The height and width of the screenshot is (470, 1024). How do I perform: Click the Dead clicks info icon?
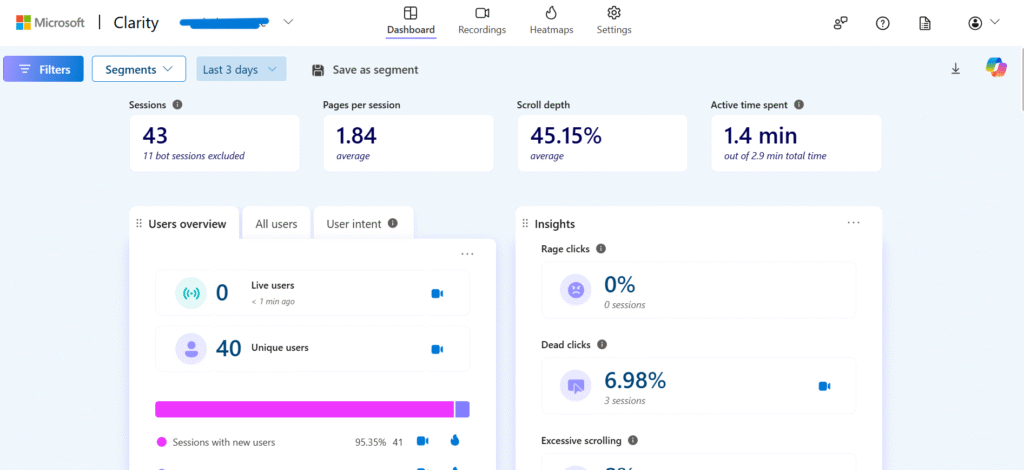(602, 344)
